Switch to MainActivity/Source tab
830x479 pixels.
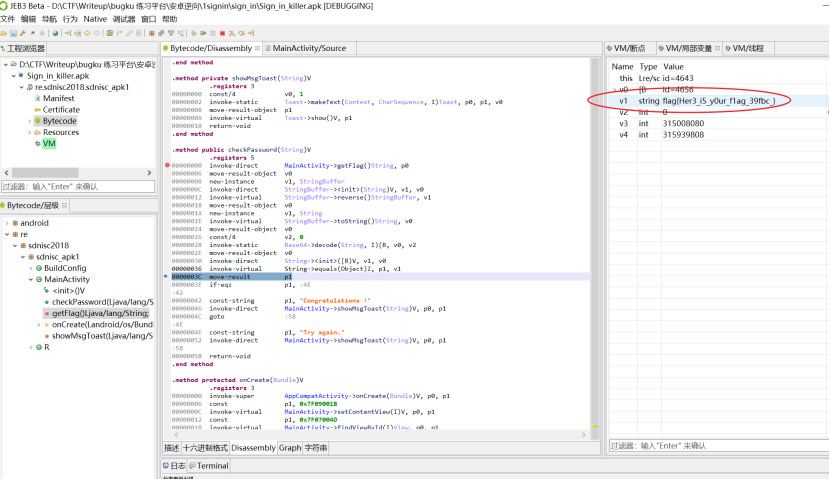[x=309, y=48]
